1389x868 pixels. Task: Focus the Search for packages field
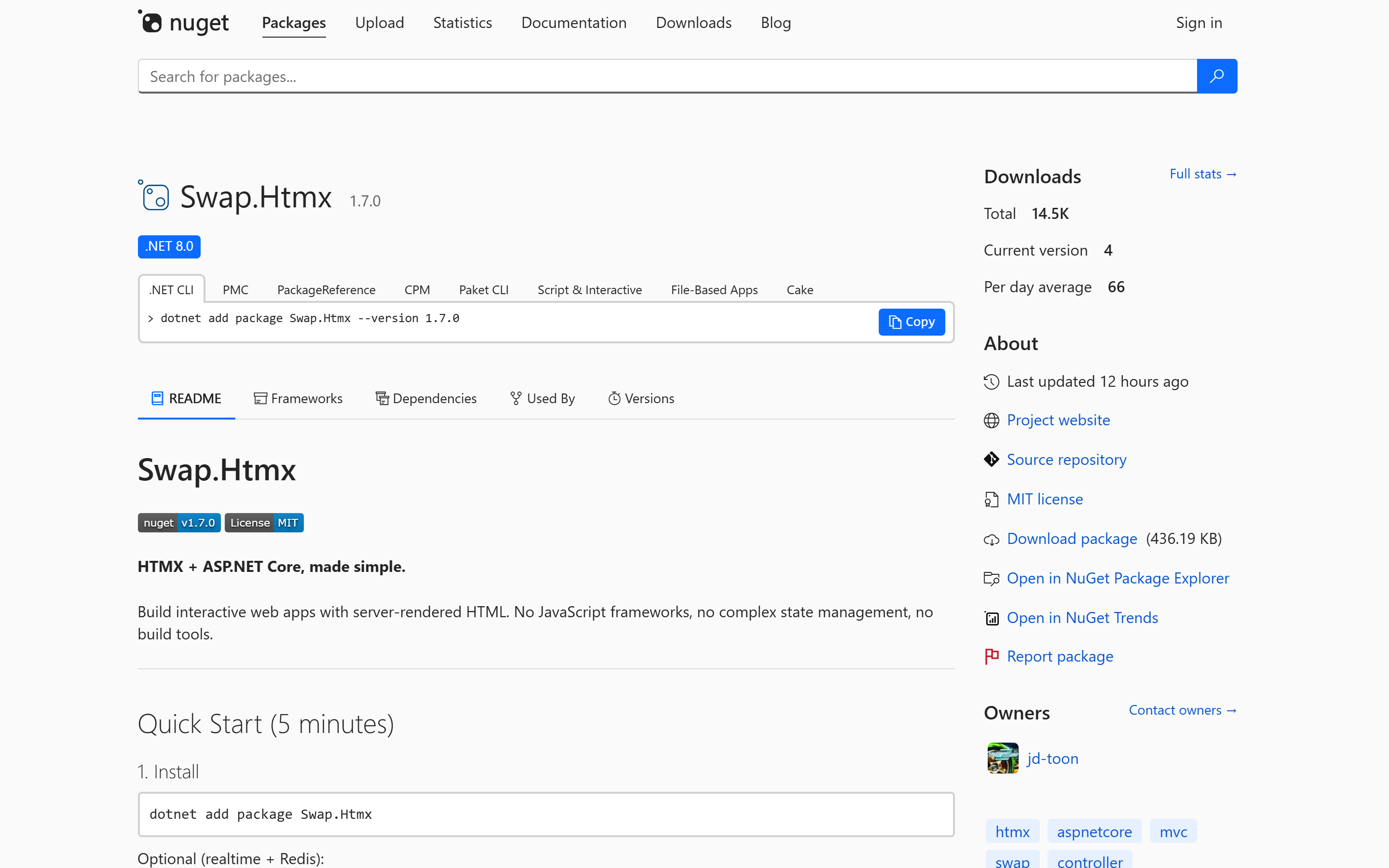click(667, 76)
